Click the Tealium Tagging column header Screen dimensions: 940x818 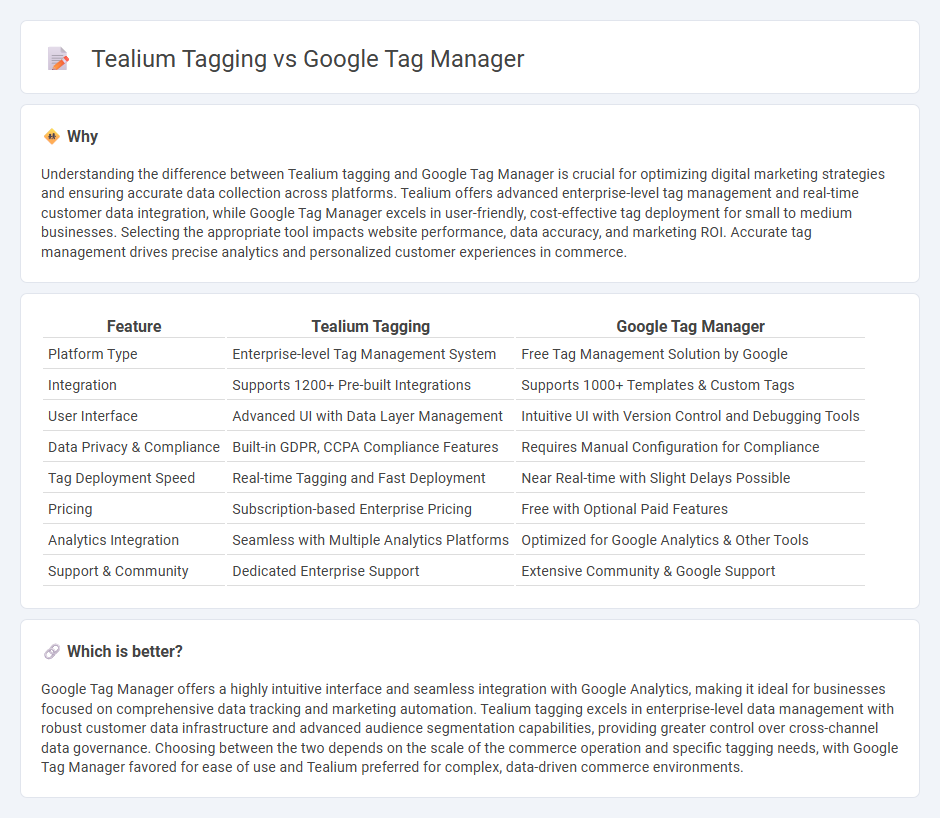pyautogui.click(x=370, y=326)
